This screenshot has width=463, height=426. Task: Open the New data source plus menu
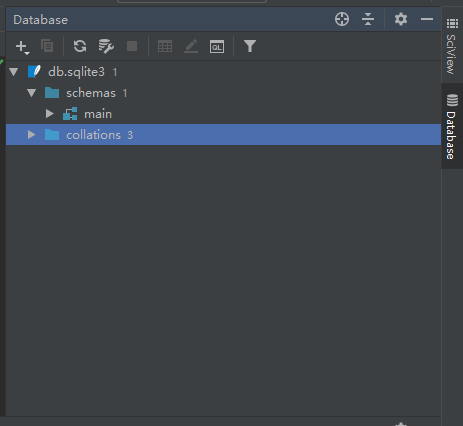tap(22, 47)
